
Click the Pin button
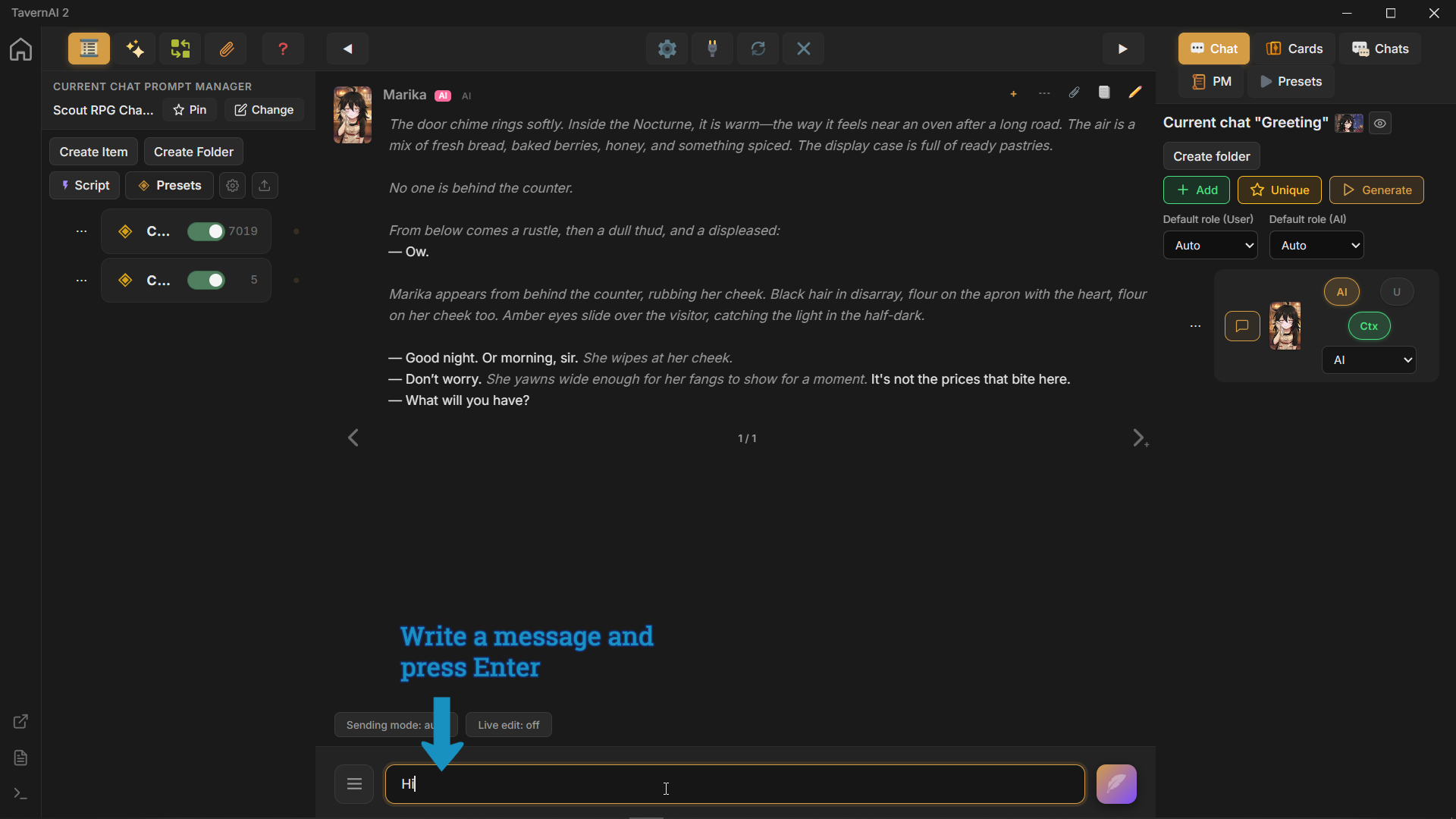coord(190,110)
